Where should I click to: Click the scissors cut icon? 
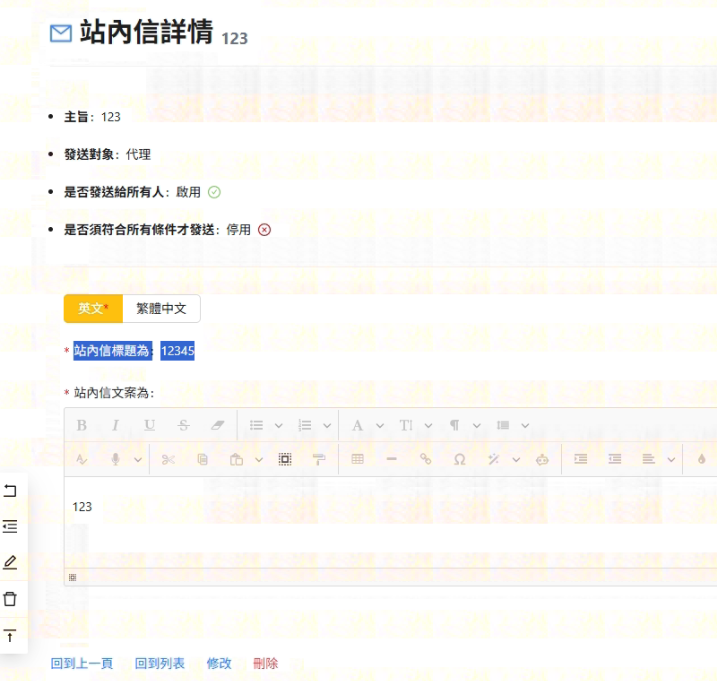168,459
